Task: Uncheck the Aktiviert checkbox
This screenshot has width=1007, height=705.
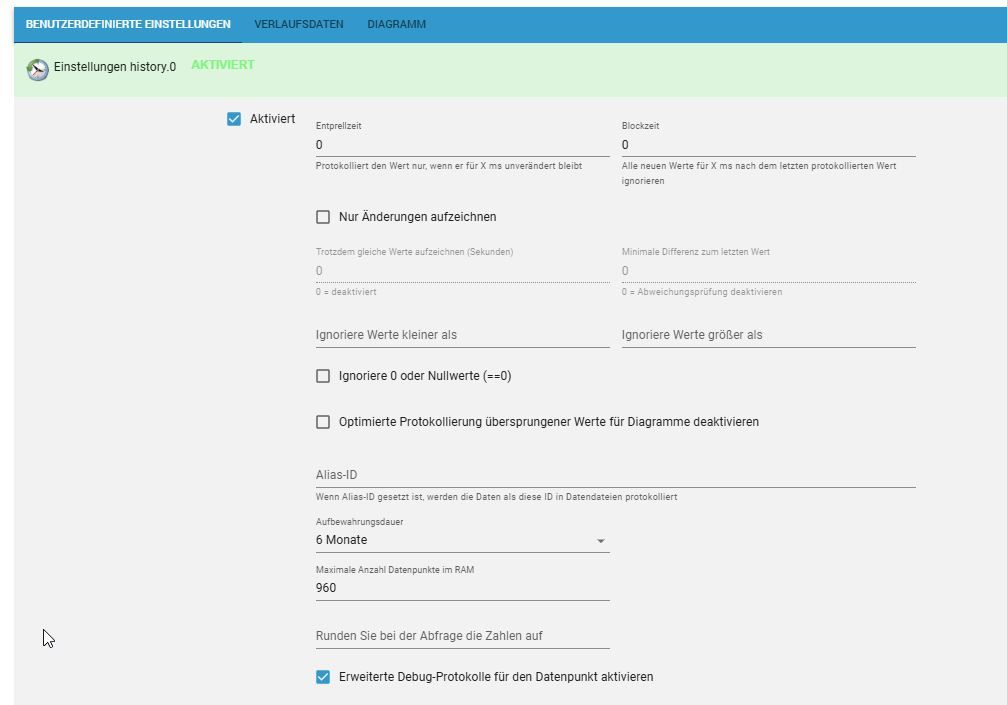Action: coord(234,119)
